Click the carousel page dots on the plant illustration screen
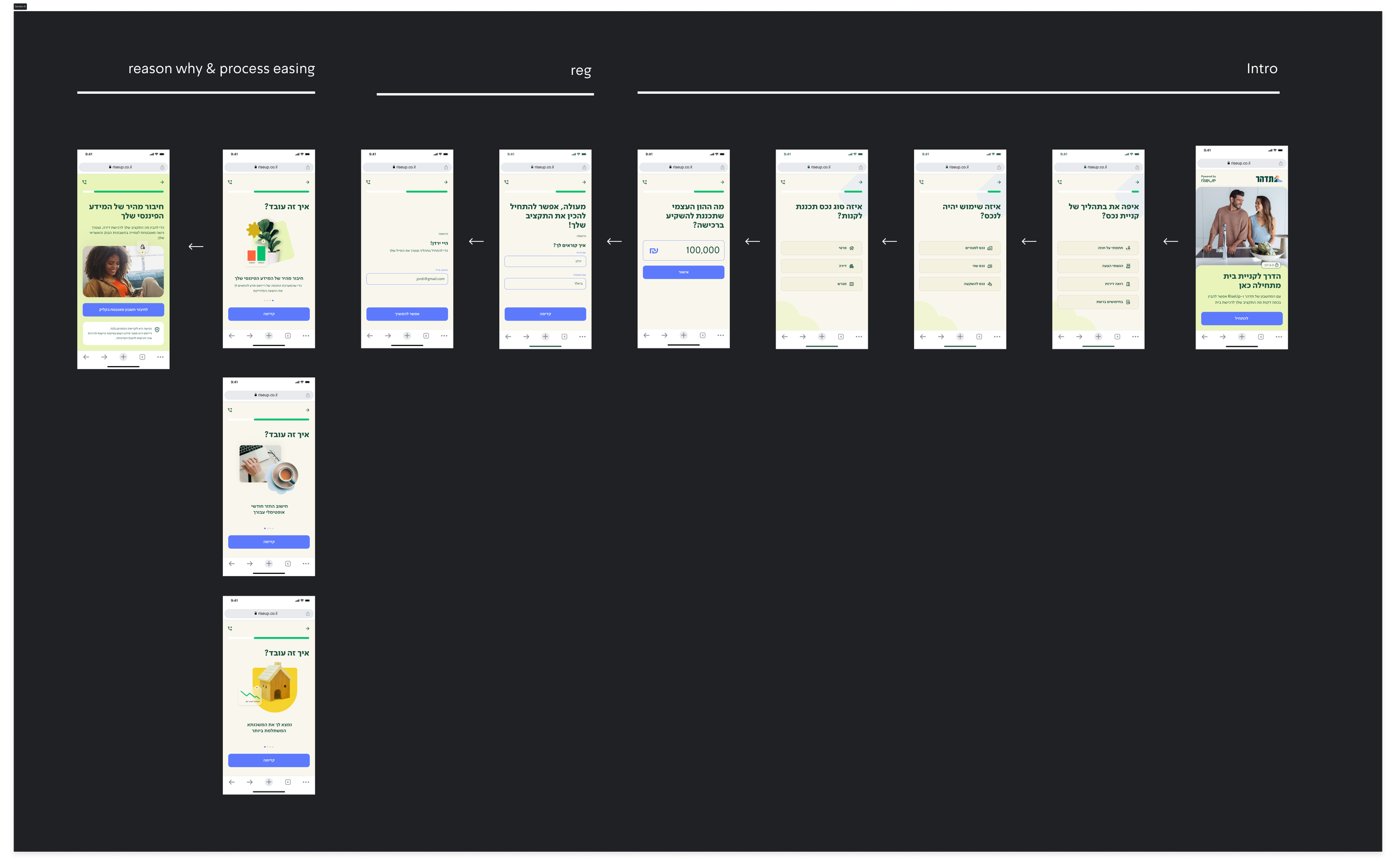Viewport: 1396px width, 868px height. pyautogui.click(x=268, y=300)
